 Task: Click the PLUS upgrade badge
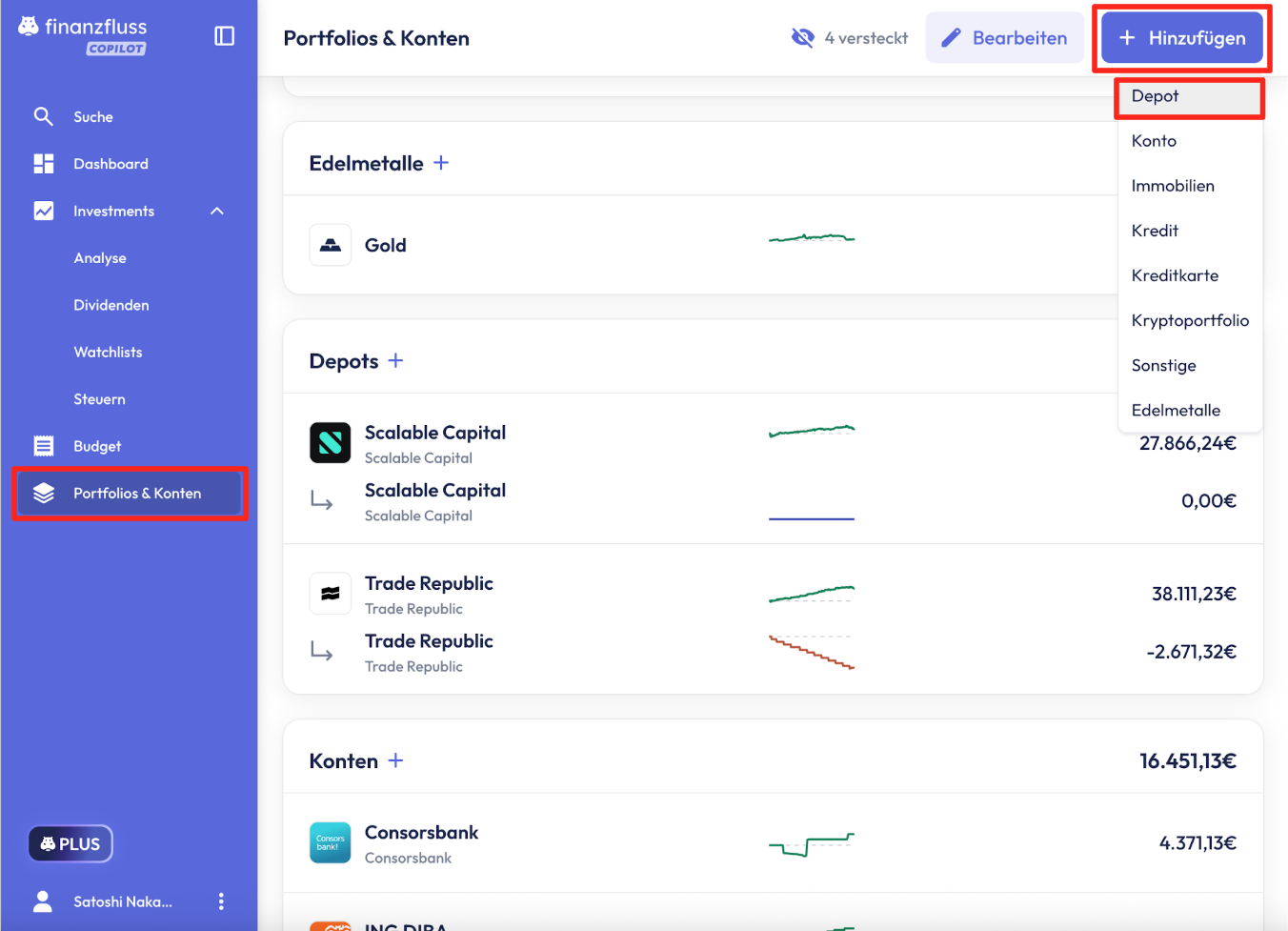[x=70, y=844]
